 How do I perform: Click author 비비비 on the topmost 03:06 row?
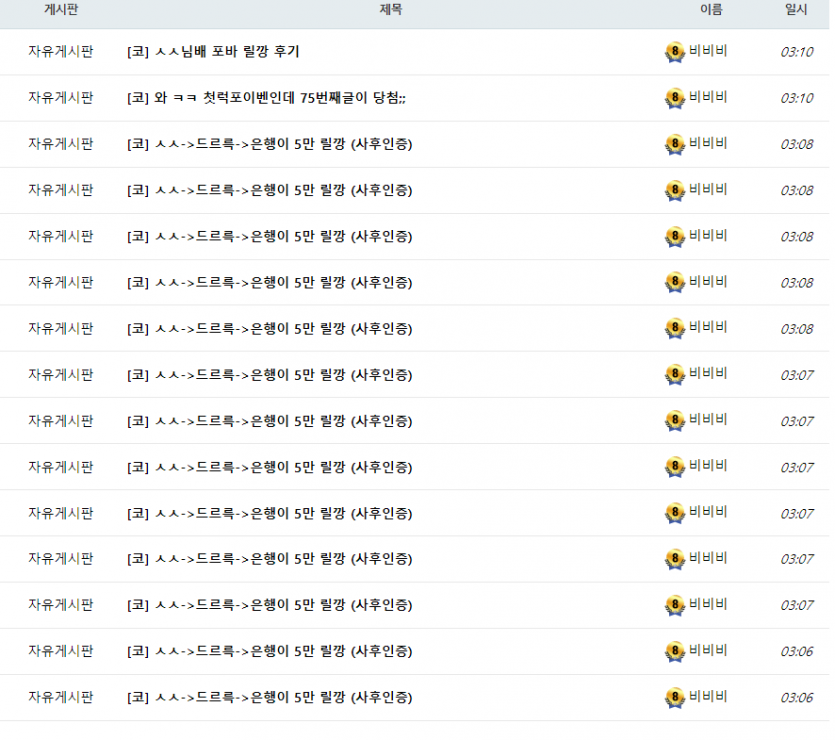point(708,651)
